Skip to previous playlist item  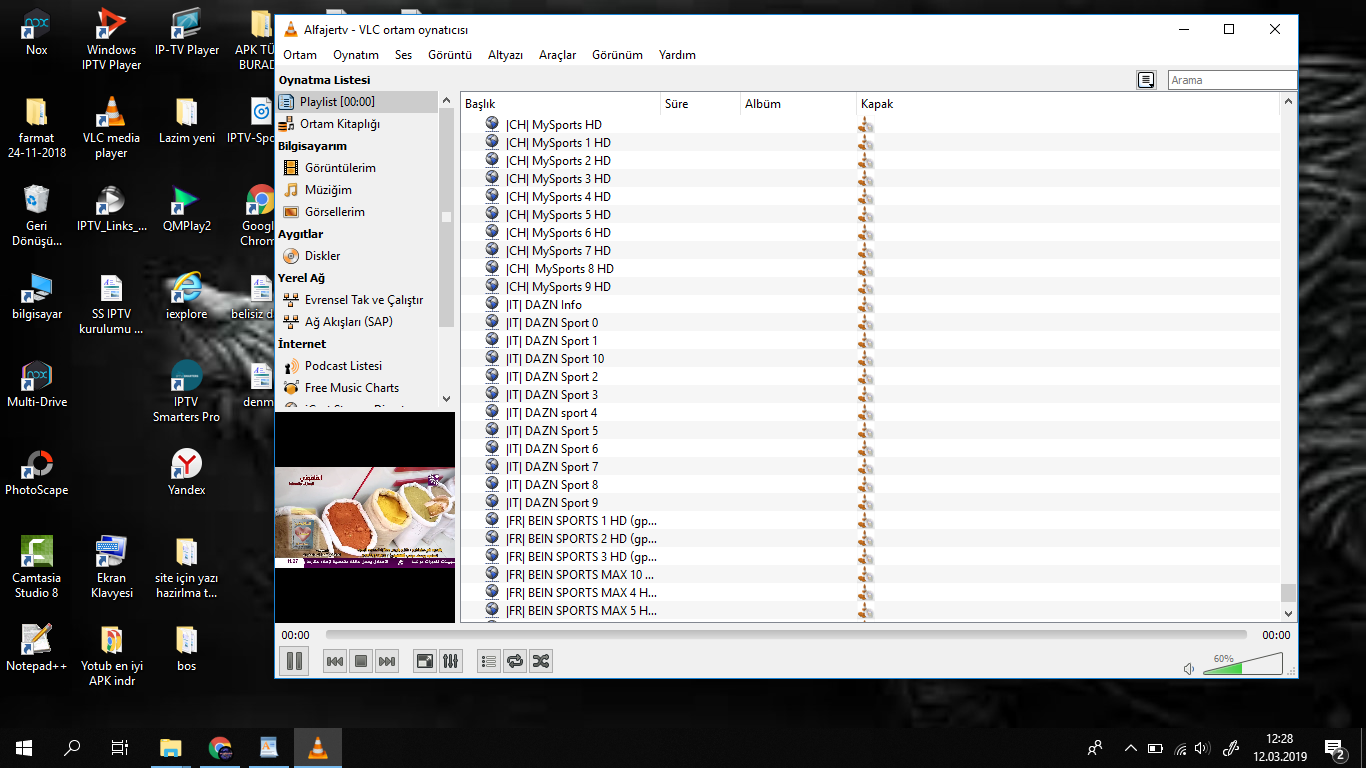[335, 661]
